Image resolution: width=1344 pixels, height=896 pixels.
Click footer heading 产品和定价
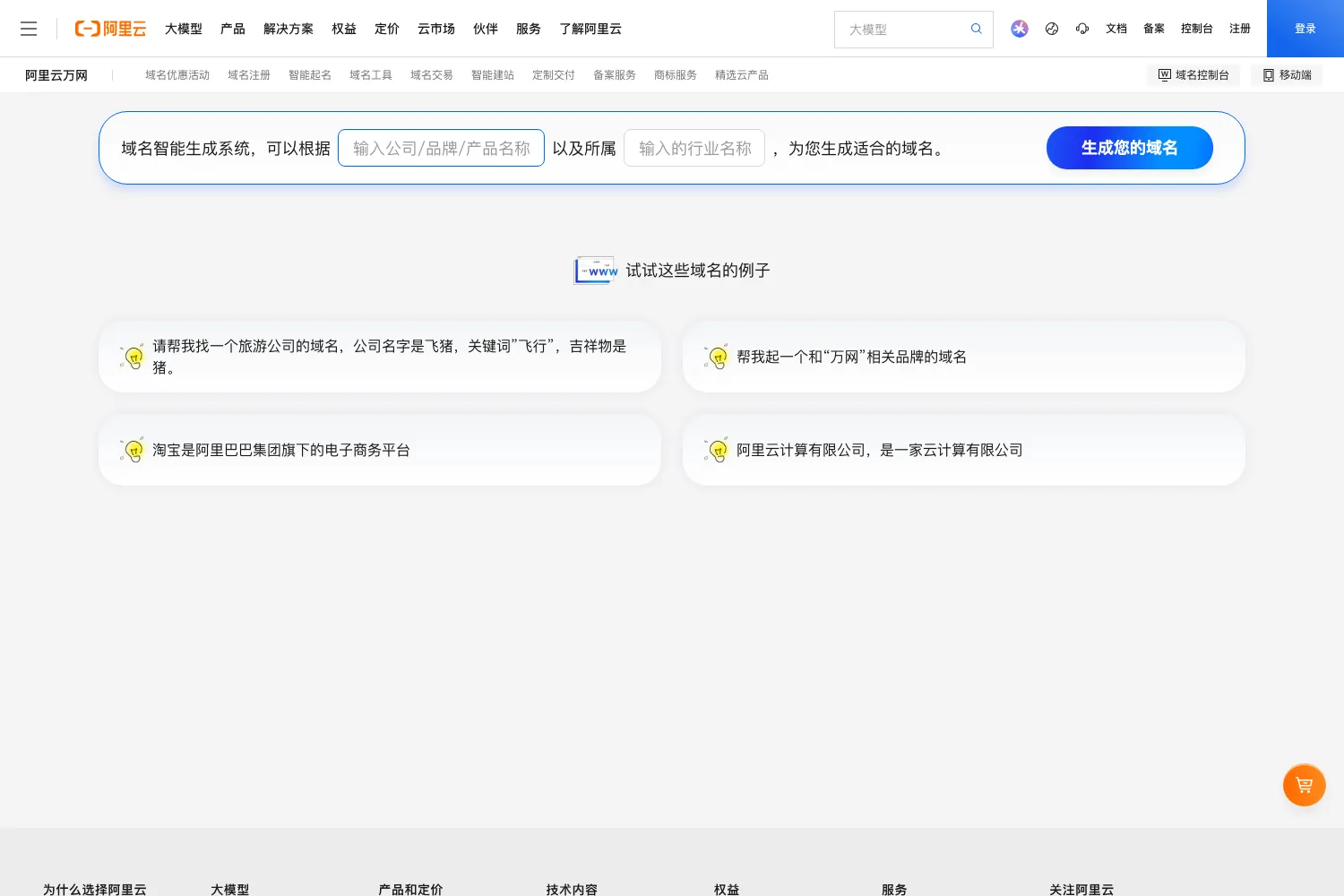410,889
